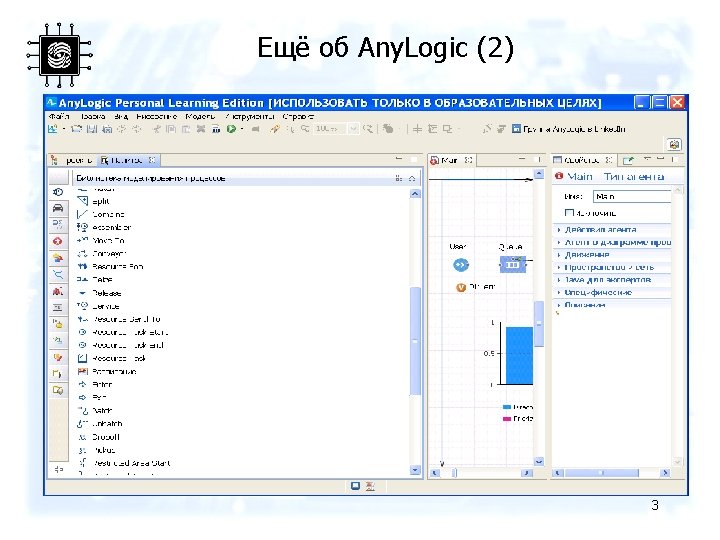Open the Файл menu
The height and width of the screenshot is (540, 720).
(x=59, y=117)
